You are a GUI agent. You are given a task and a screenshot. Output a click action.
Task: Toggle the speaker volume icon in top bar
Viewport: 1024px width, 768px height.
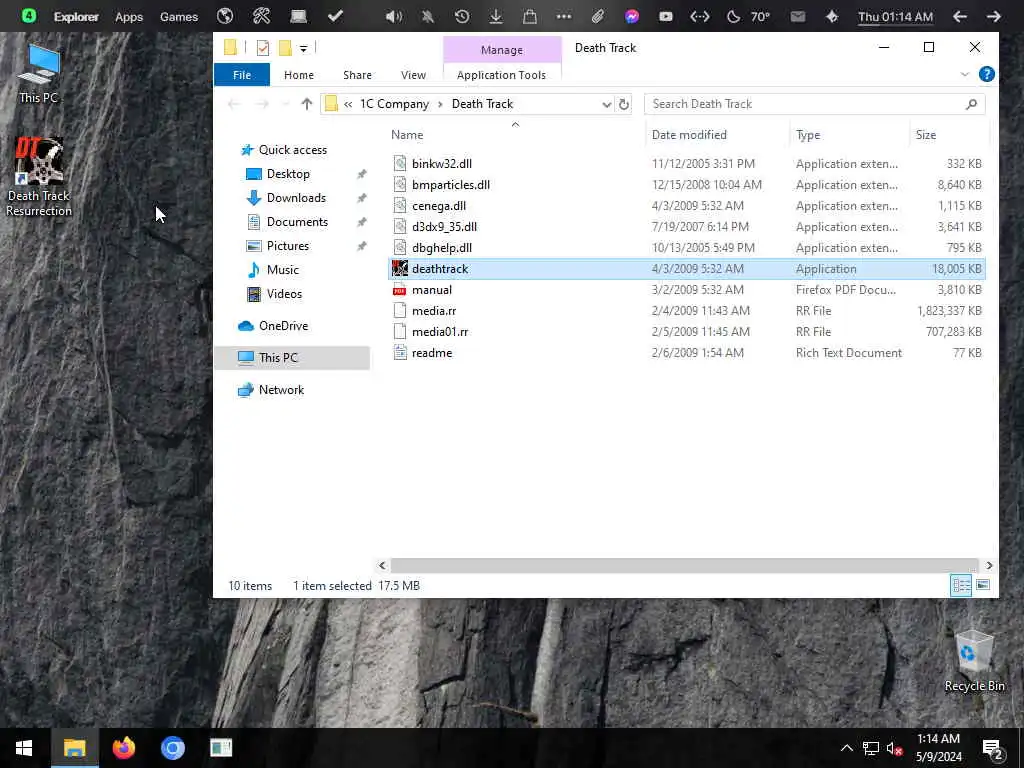point(394,16)
